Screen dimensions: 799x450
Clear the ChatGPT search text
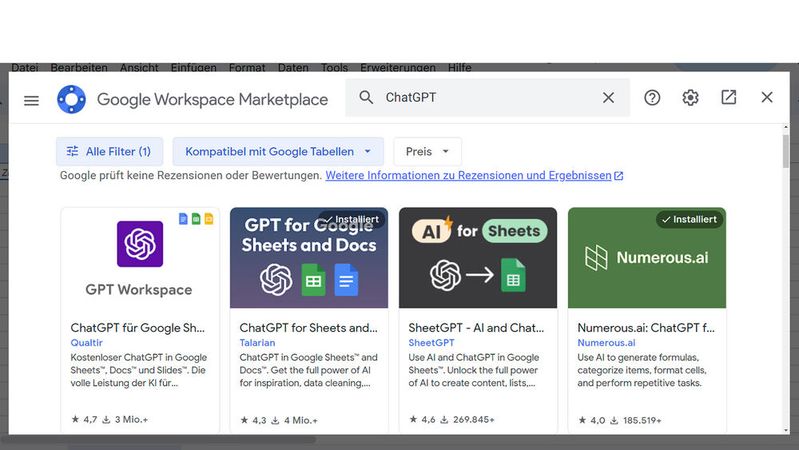coord(608,98)
